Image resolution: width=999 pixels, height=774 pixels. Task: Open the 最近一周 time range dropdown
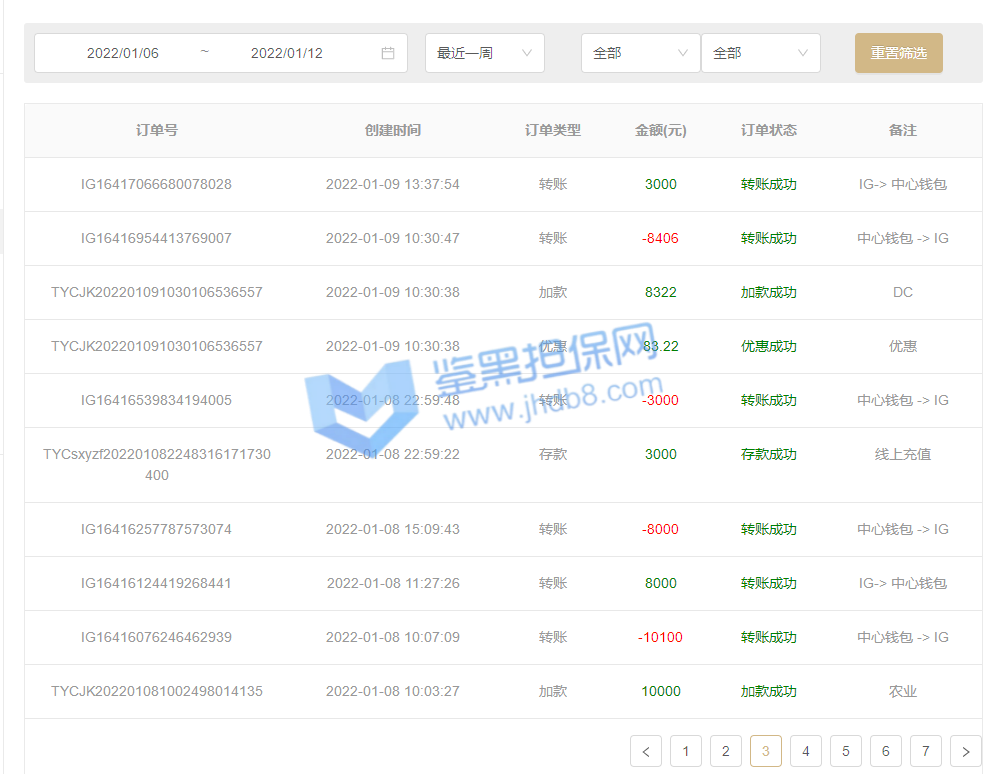click(x=484, y=53)
